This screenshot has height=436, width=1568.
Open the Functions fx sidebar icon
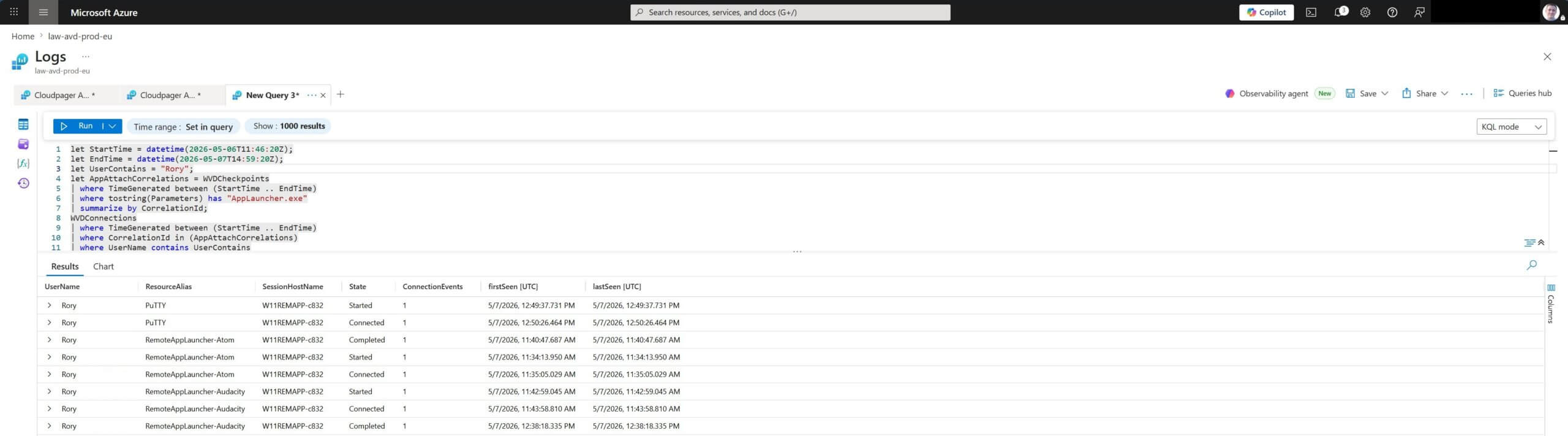tap(23, 163)
